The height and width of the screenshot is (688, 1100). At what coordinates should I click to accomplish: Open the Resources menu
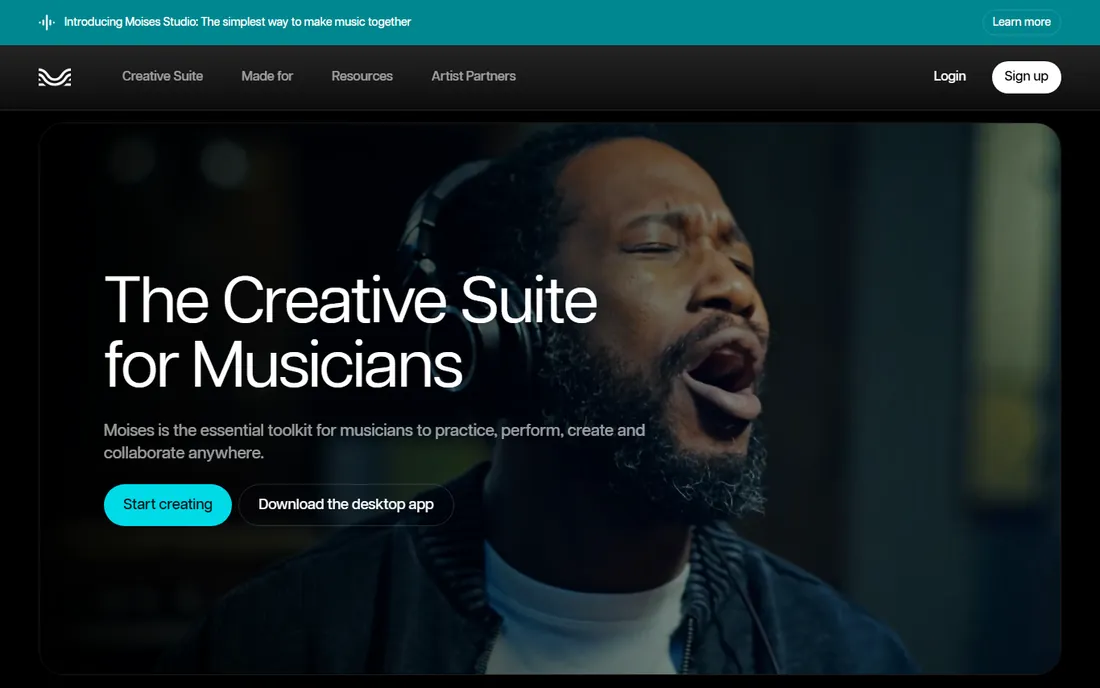point(362,76)
